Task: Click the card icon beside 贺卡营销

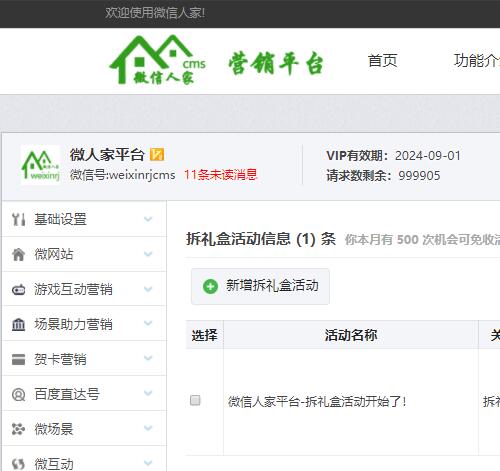Action: tap(18, 359)
